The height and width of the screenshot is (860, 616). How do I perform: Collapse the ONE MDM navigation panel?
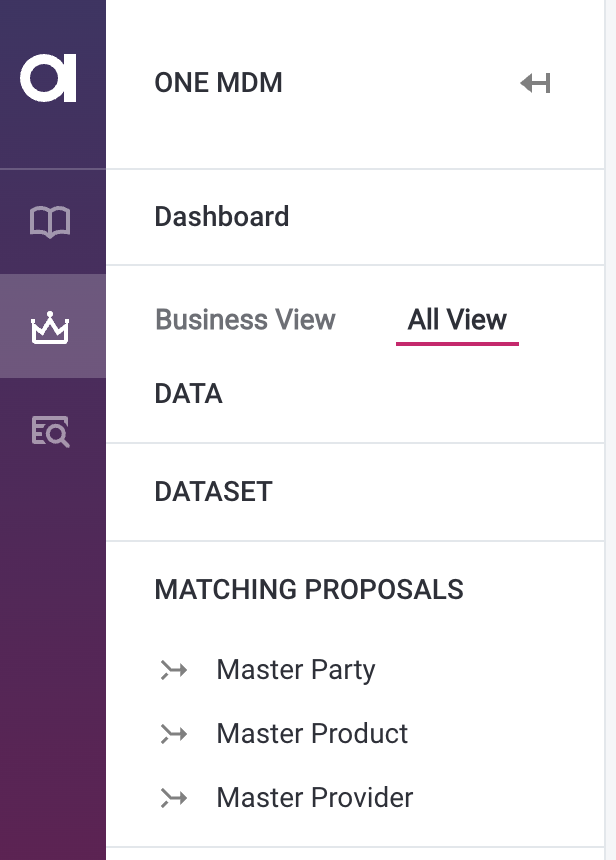pyautogui.click(x=536, y=83)
